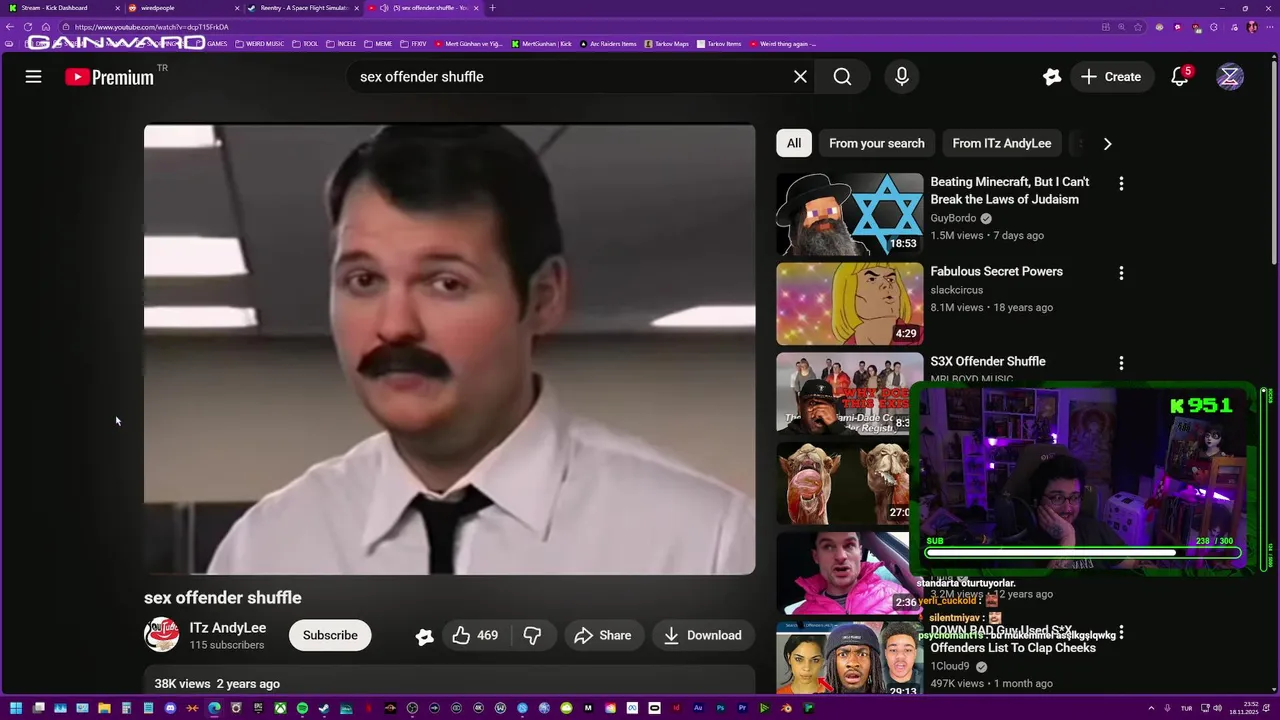The width and height of the screenshot is (1280, 720).
Task: Open Beating Minecraft video thumbnail
Action: (x=850, y=214)
